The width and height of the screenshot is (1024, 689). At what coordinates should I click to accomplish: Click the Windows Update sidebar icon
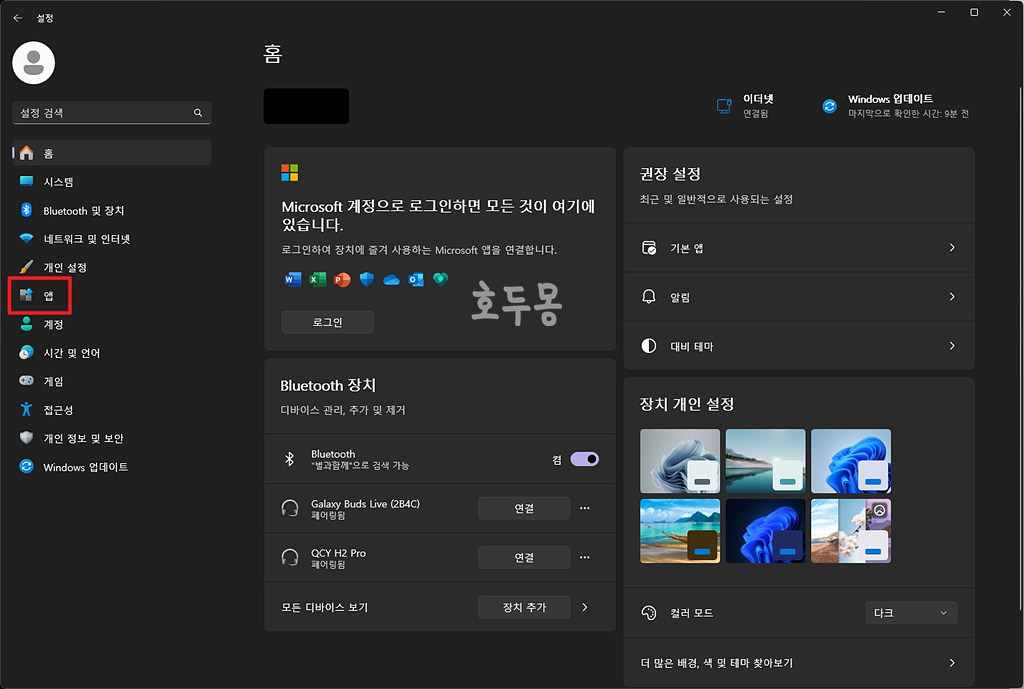click(26, 466)
